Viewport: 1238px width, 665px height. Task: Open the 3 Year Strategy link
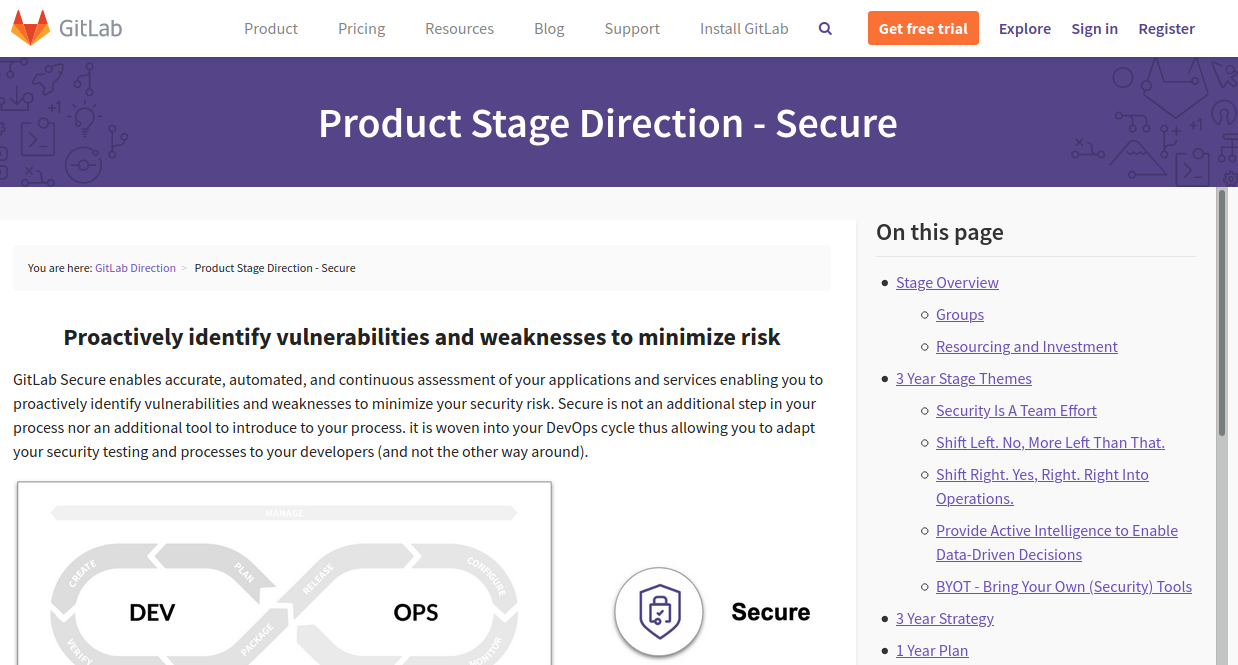point(945,619)
